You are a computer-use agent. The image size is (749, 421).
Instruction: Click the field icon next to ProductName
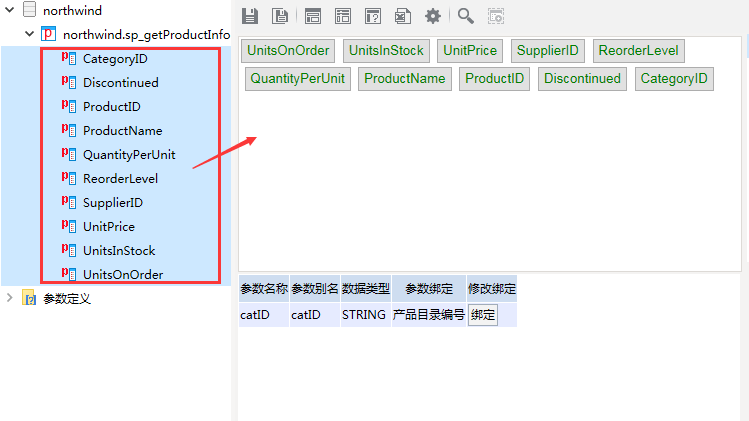coord(69,130)
